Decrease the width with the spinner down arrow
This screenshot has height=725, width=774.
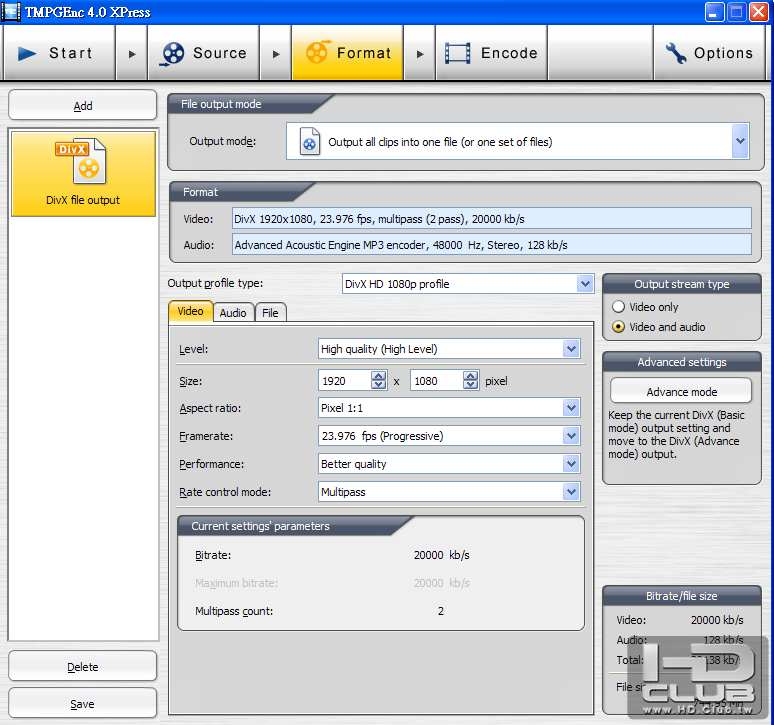[379, 385]
